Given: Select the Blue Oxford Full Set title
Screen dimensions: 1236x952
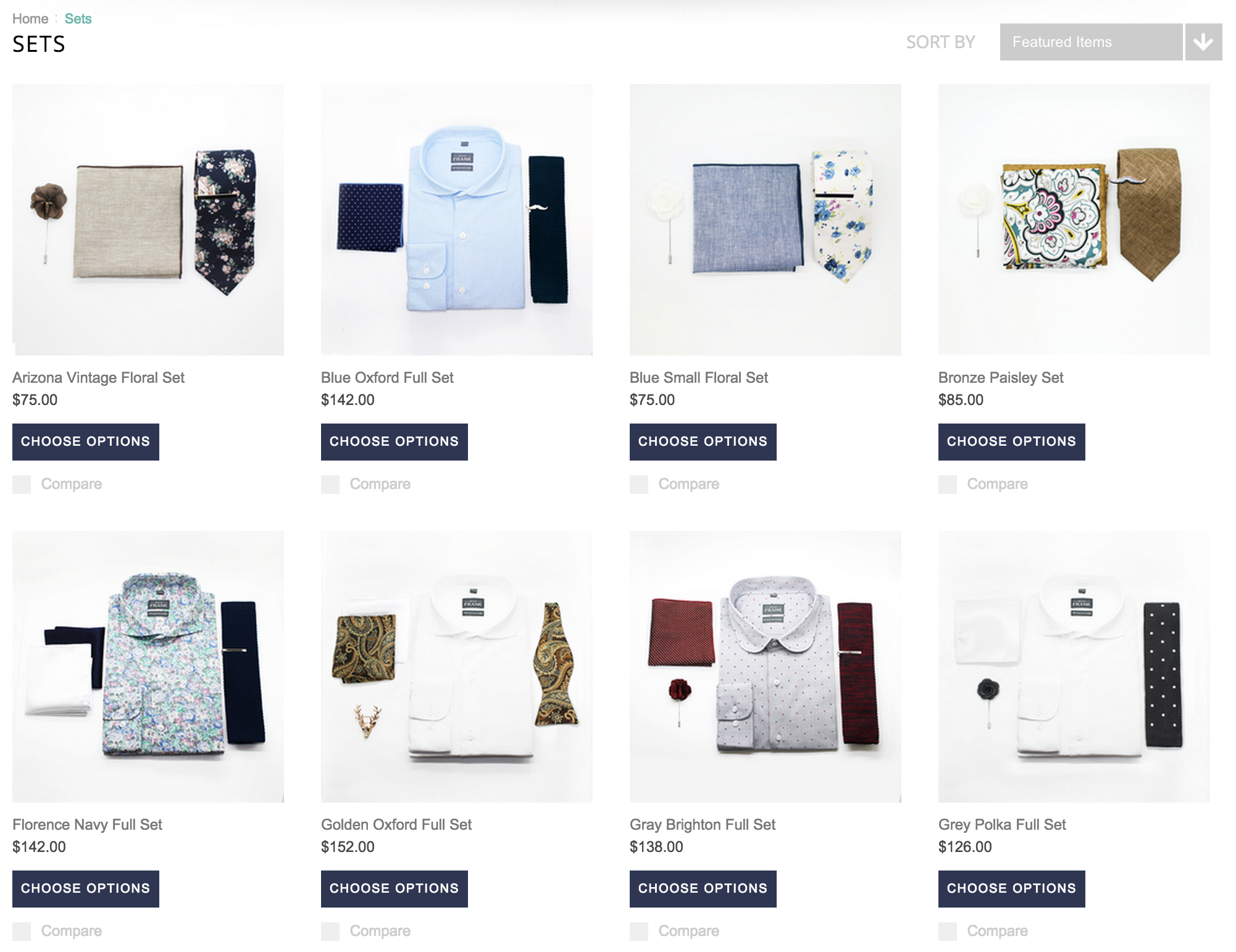Looking at the screenshot, I should tap(387, 378).
